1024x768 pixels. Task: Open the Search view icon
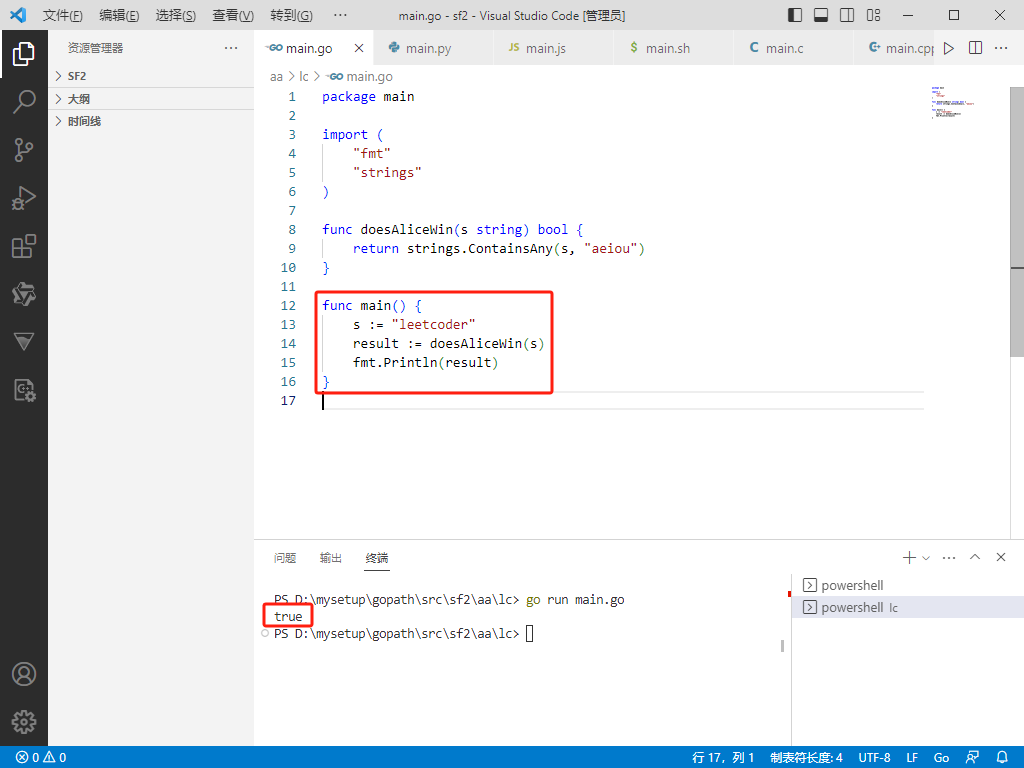coord(24,102)
